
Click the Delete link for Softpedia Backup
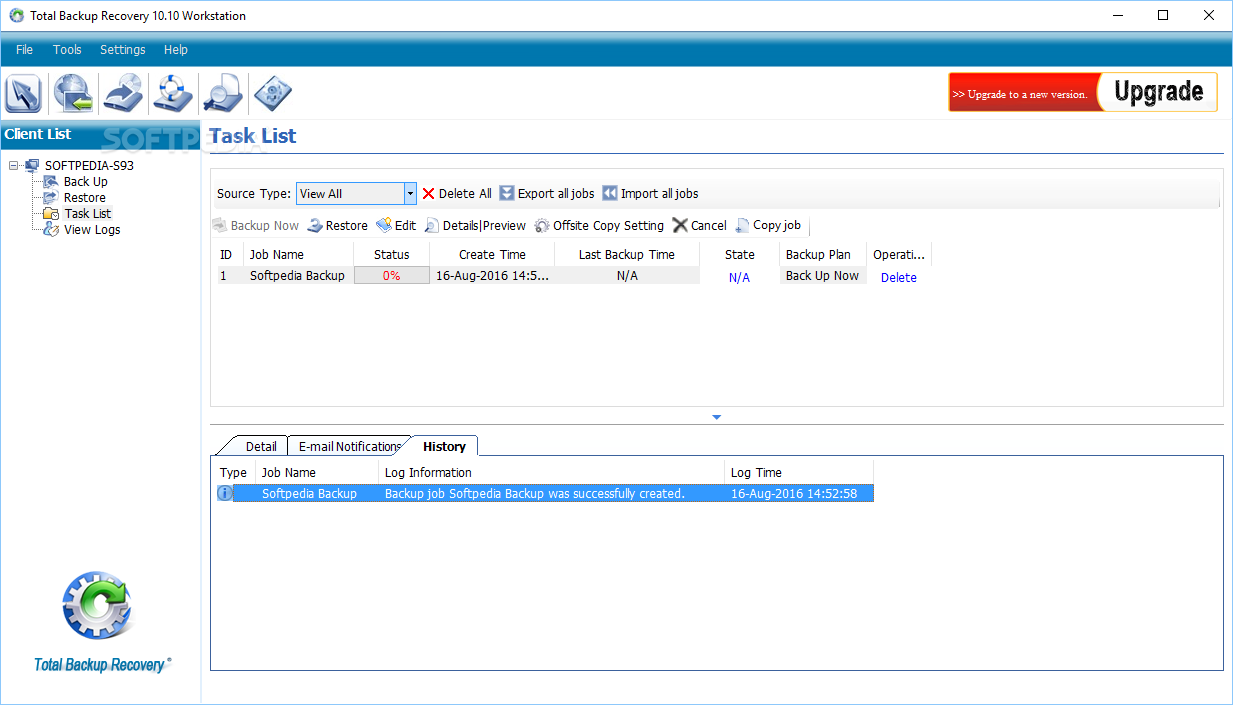(x=898, y=278)
